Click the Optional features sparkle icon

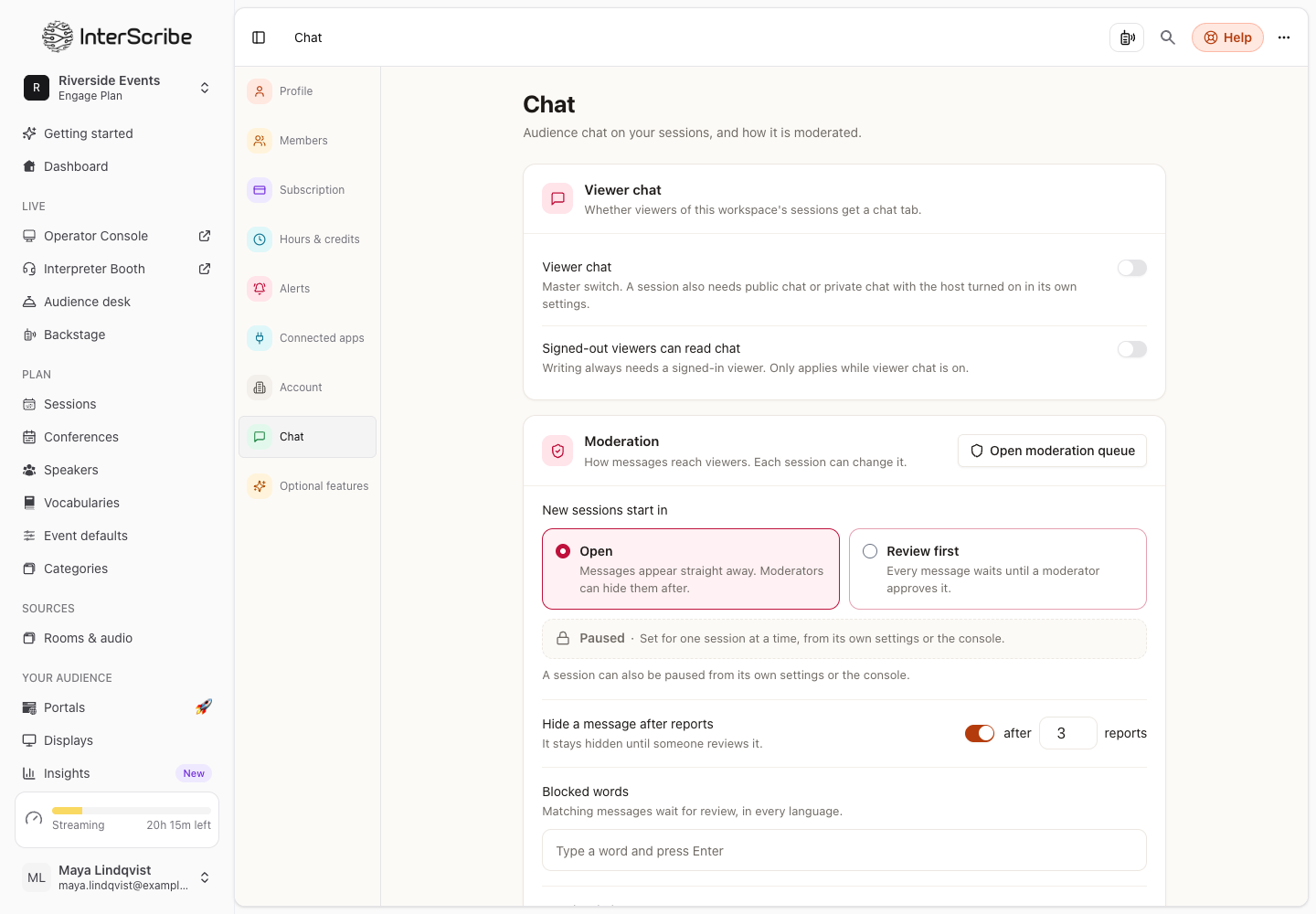point(260,486)
